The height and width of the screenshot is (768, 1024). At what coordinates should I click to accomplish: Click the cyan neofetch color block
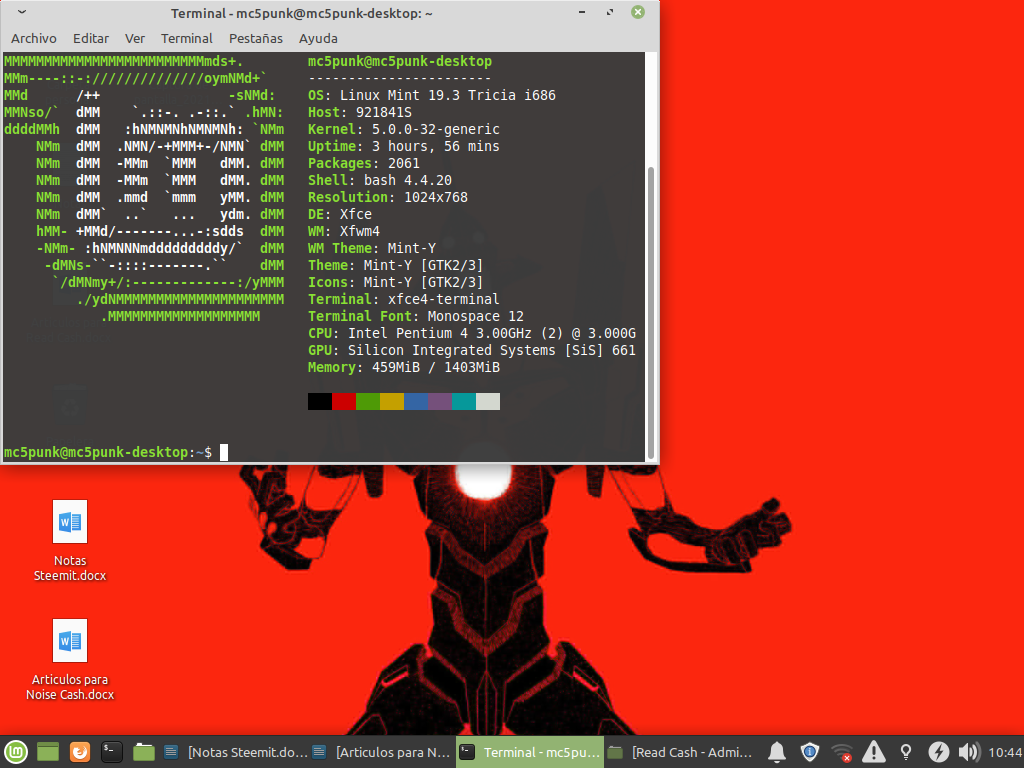[464, 401]
